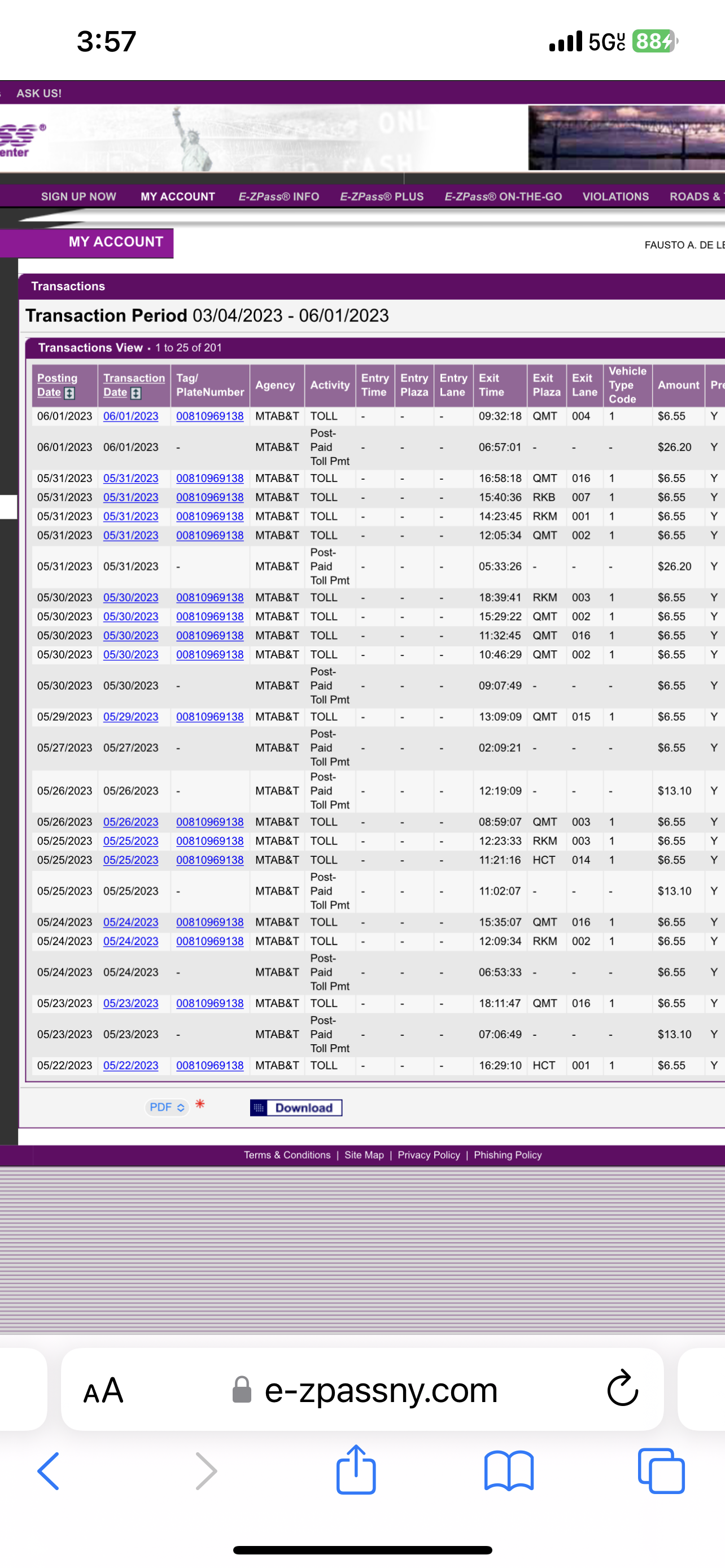The image size is (725, 1568).
Task: Open MY ACCOUNT in navigation bar
Action: [178, 196]
